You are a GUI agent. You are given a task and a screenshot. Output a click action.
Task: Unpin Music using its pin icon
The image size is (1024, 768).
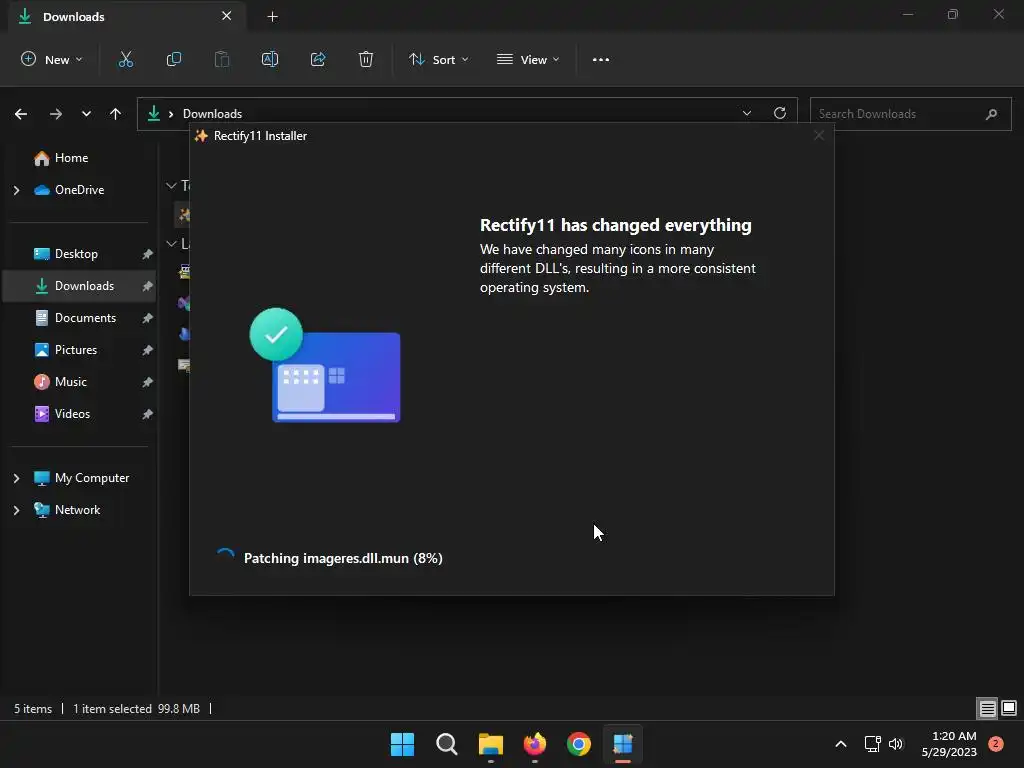[148, 382]
